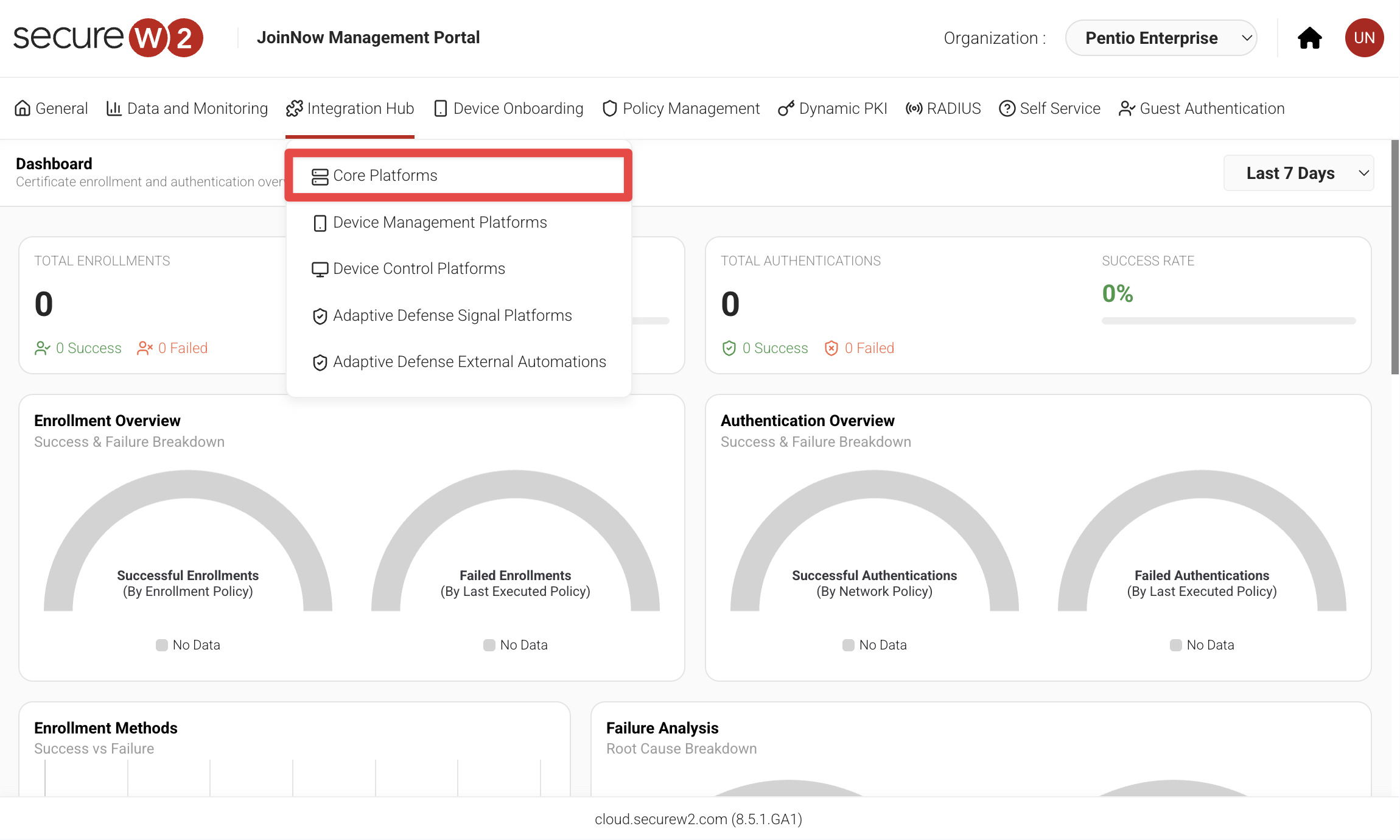Click the cloud.securew2.com version footer text
The width and height of the screenshot is (1400, 840).
[699, 819]
